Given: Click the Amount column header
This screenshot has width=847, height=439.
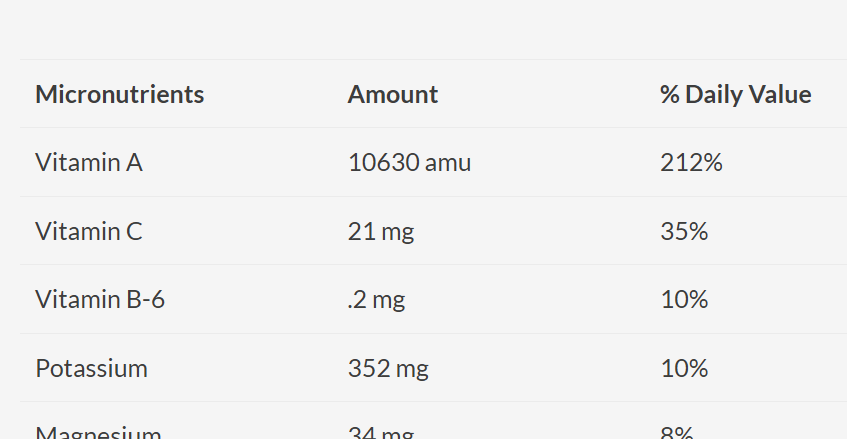Looking at the screenshot, I should tap(392, 95).
